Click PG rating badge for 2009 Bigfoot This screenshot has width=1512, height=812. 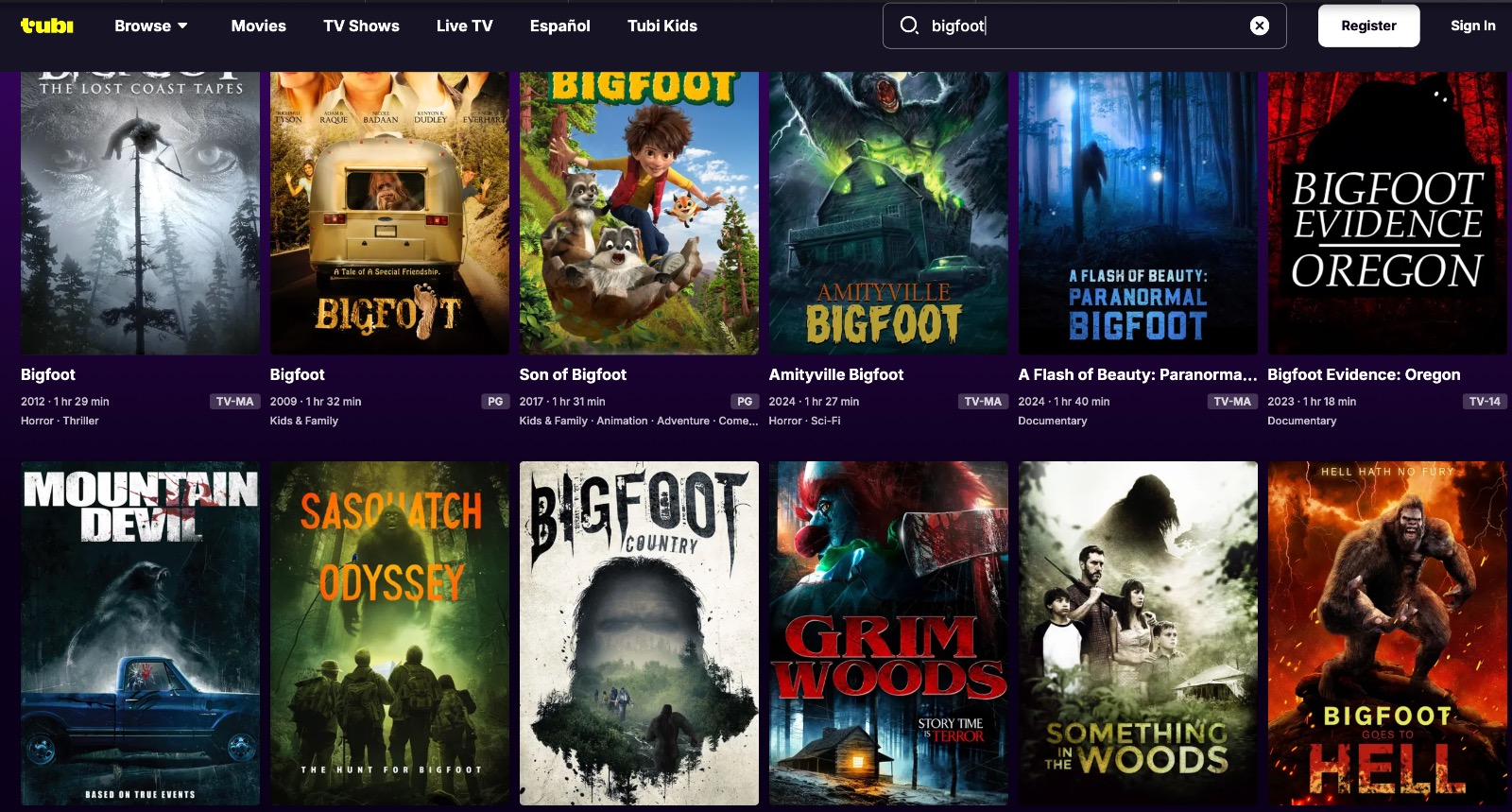(x=495, y=402)
